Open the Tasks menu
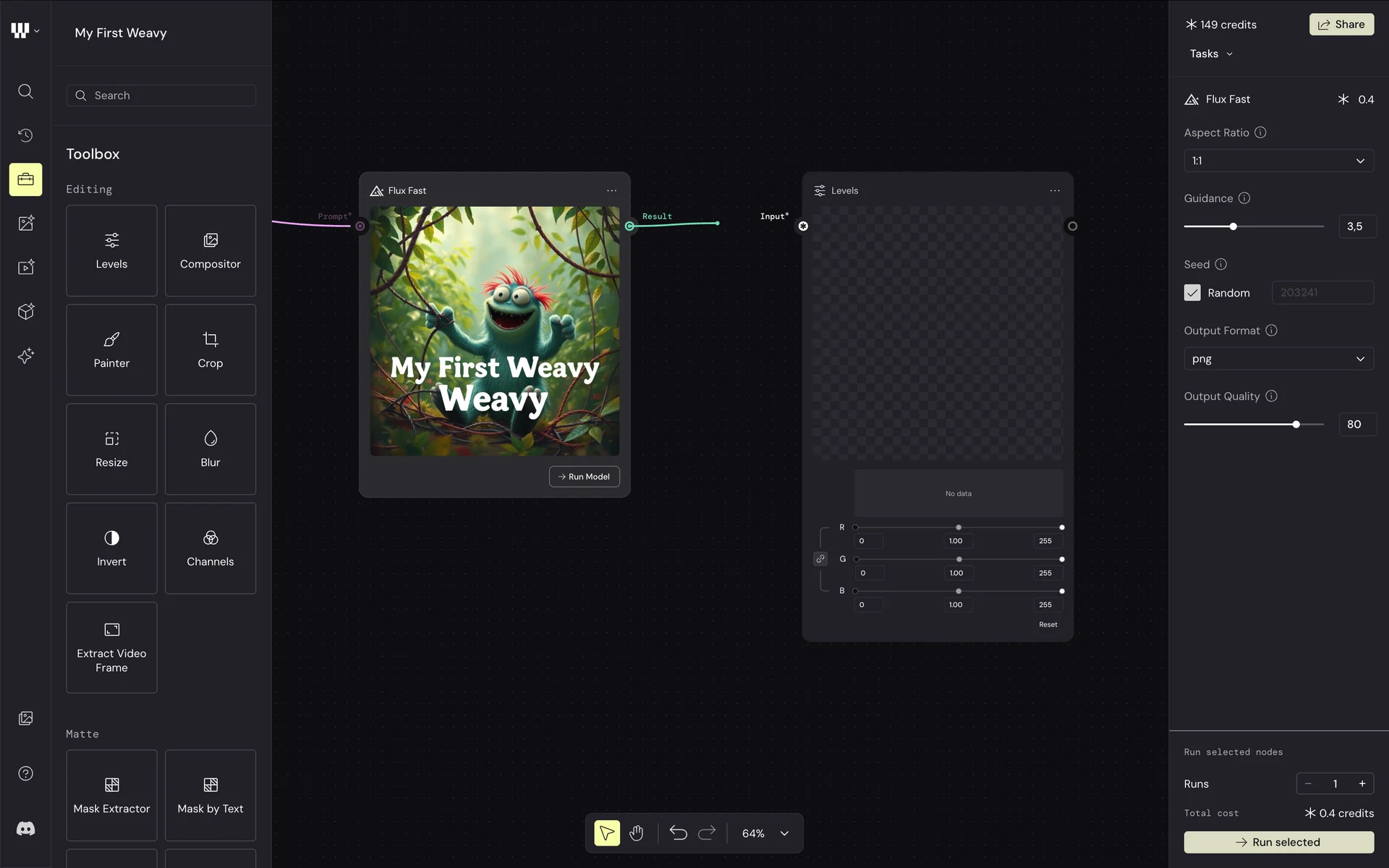Image resolution: width=1389 pixels, height=868 pixels. [x=1210, y=54]
